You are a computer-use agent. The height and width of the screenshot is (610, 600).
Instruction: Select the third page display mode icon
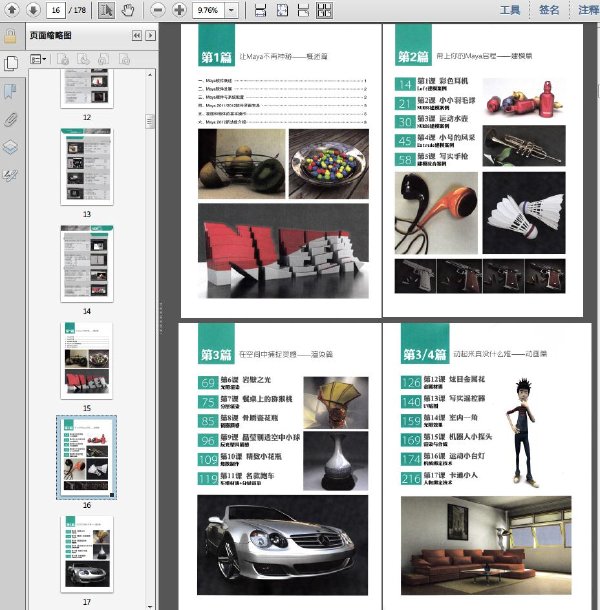(x=304, y=10)
